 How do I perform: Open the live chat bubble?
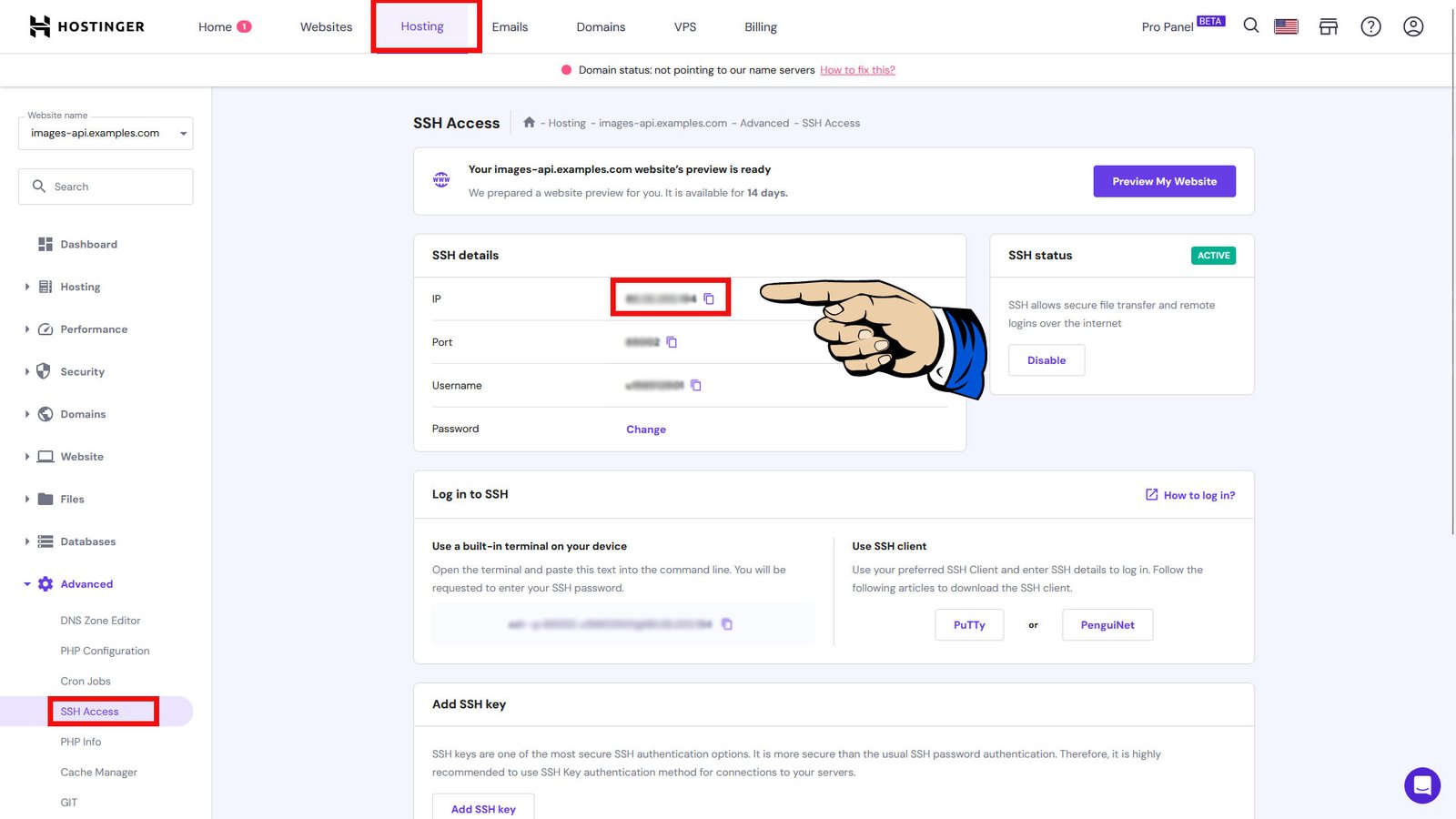1421,785
